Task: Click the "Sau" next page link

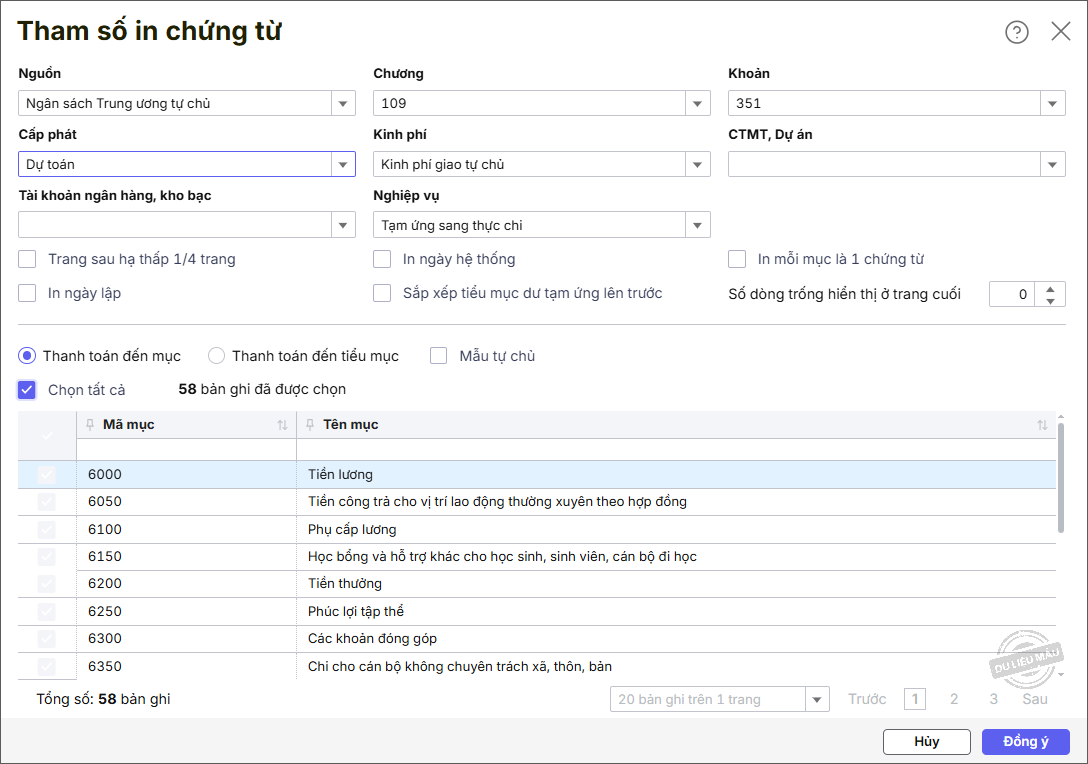Action: coord(1035,699)
